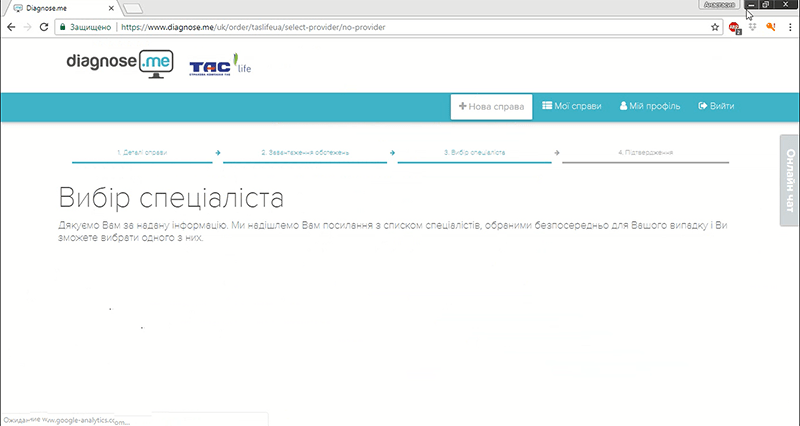800x426 pixels.
Task: Click the diagnose.me logo
Action: coord(120,64)
